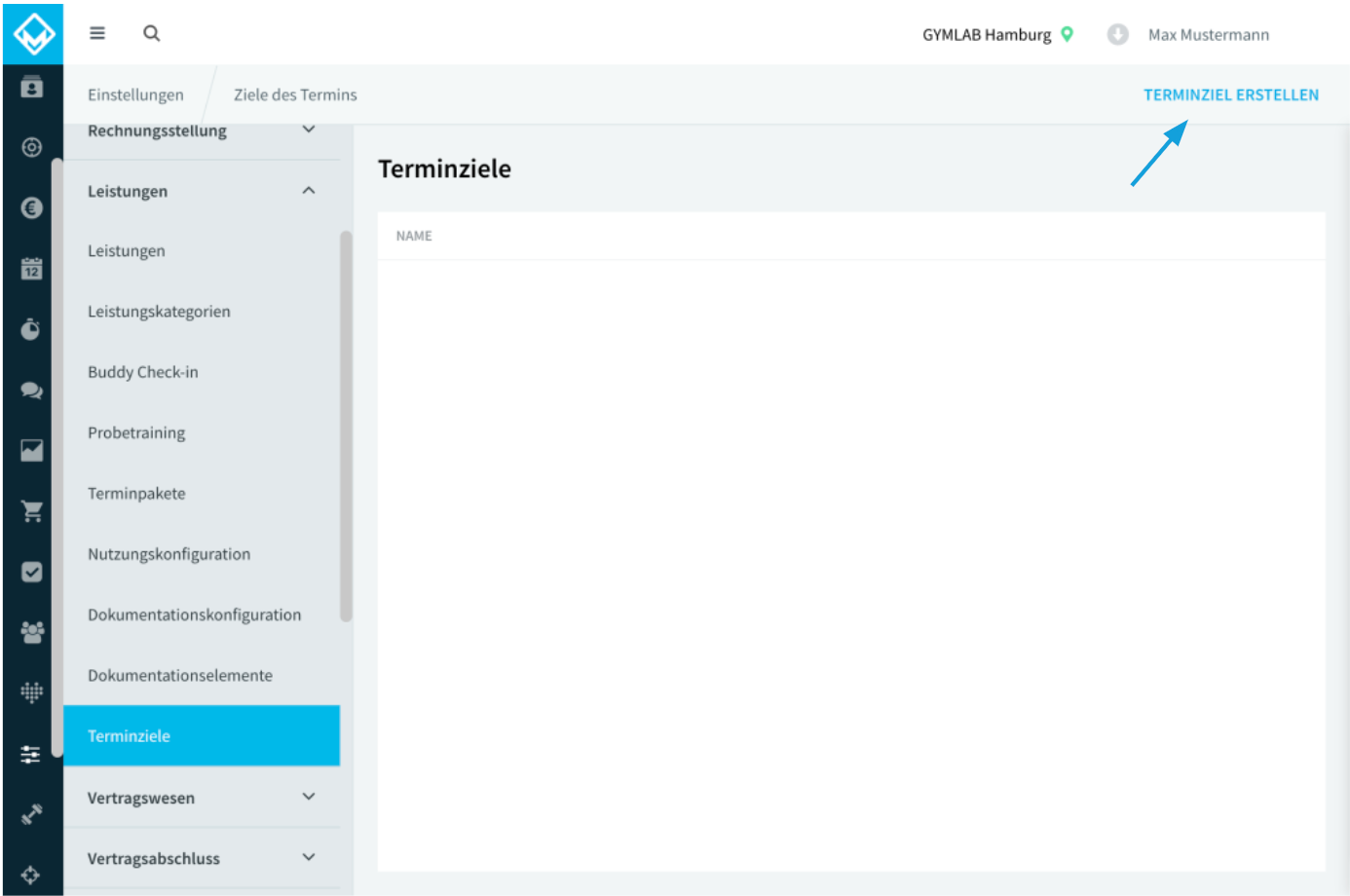The image size is (1350, 896).
Task: Open Max Mustermann user menu
Action: [x=1209, y=35]
